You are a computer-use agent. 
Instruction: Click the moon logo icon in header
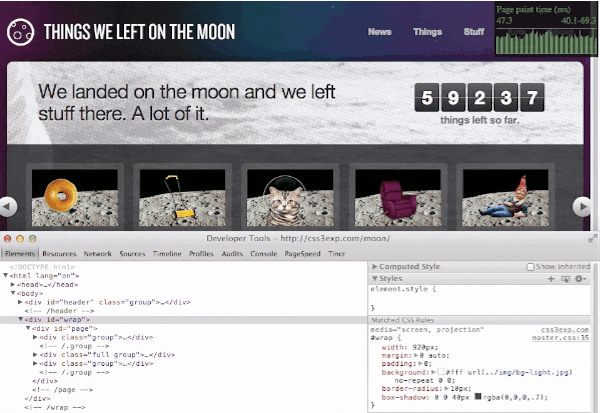[21, 32]
